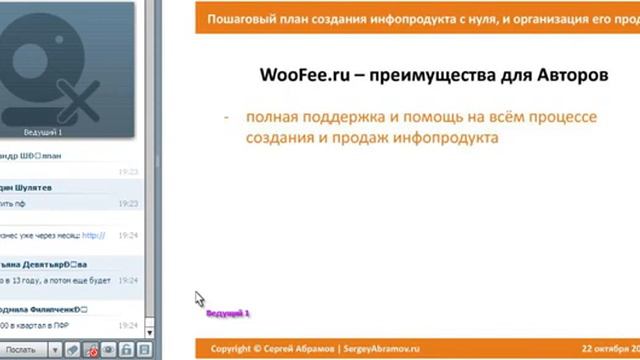Screen dimensions: 640x360
Task: Click the save chat diskette icon
Action: [144, 350]
